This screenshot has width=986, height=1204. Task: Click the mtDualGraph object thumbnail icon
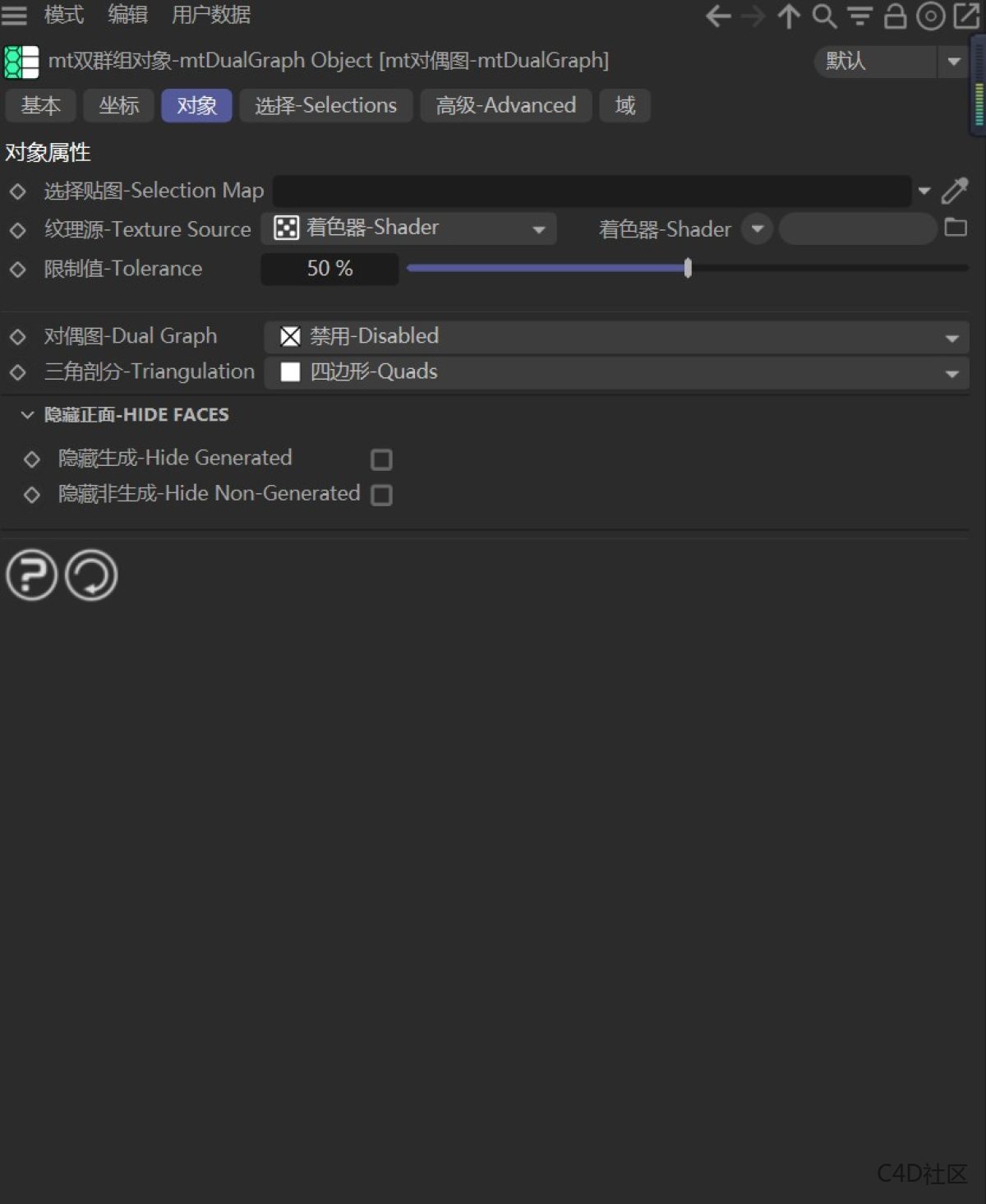pyautogui.click(x=22, y=60)
